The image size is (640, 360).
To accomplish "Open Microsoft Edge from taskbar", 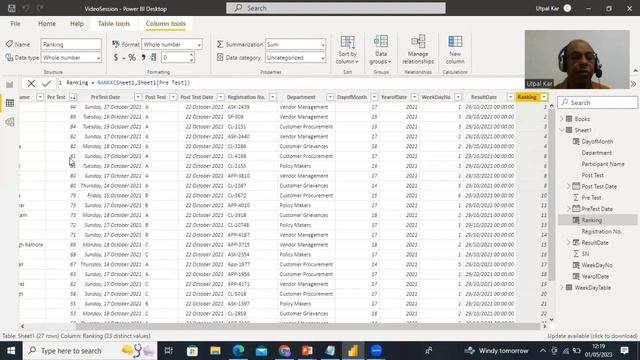I will (x=238, y=351).
